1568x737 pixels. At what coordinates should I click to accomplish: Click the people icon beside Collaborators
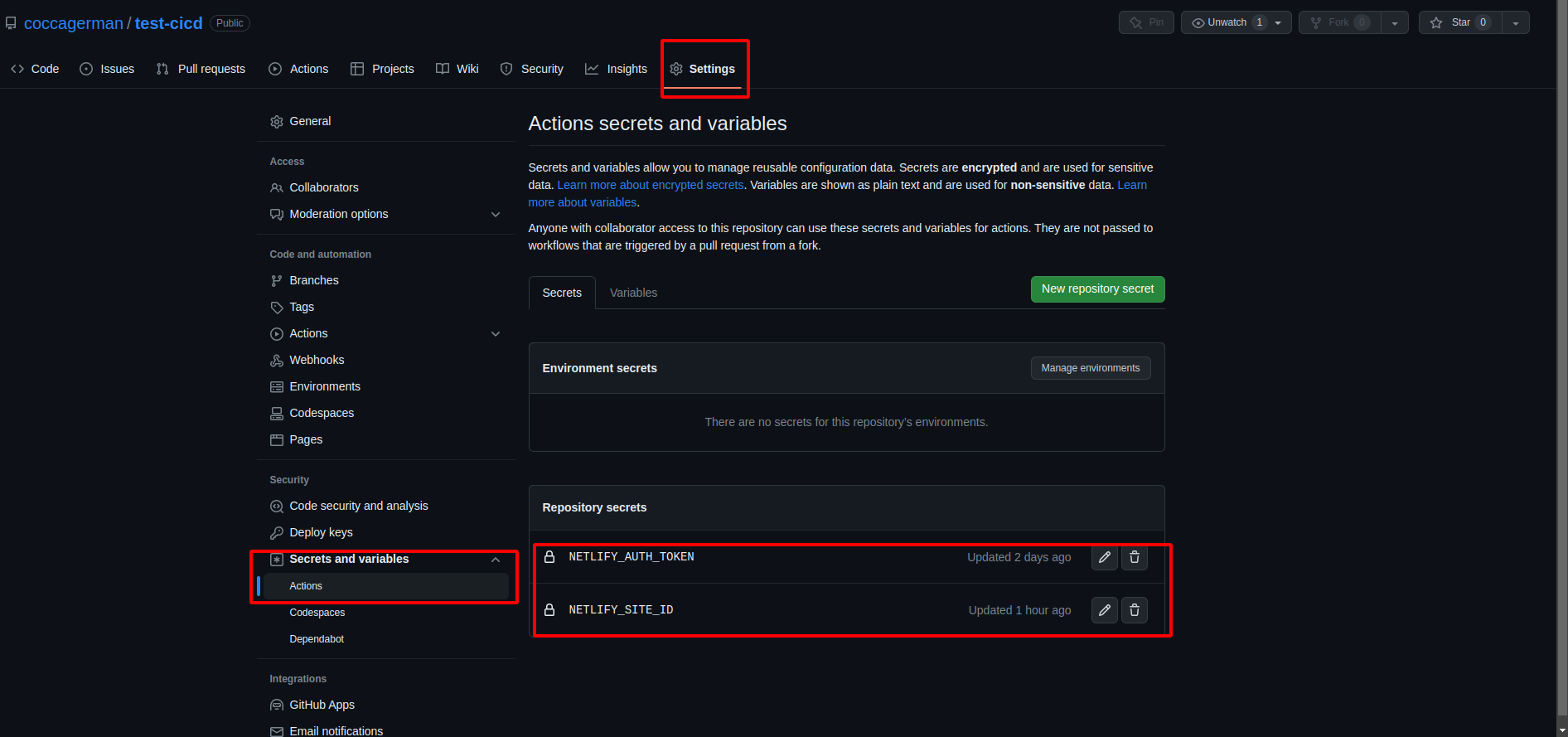277,188
